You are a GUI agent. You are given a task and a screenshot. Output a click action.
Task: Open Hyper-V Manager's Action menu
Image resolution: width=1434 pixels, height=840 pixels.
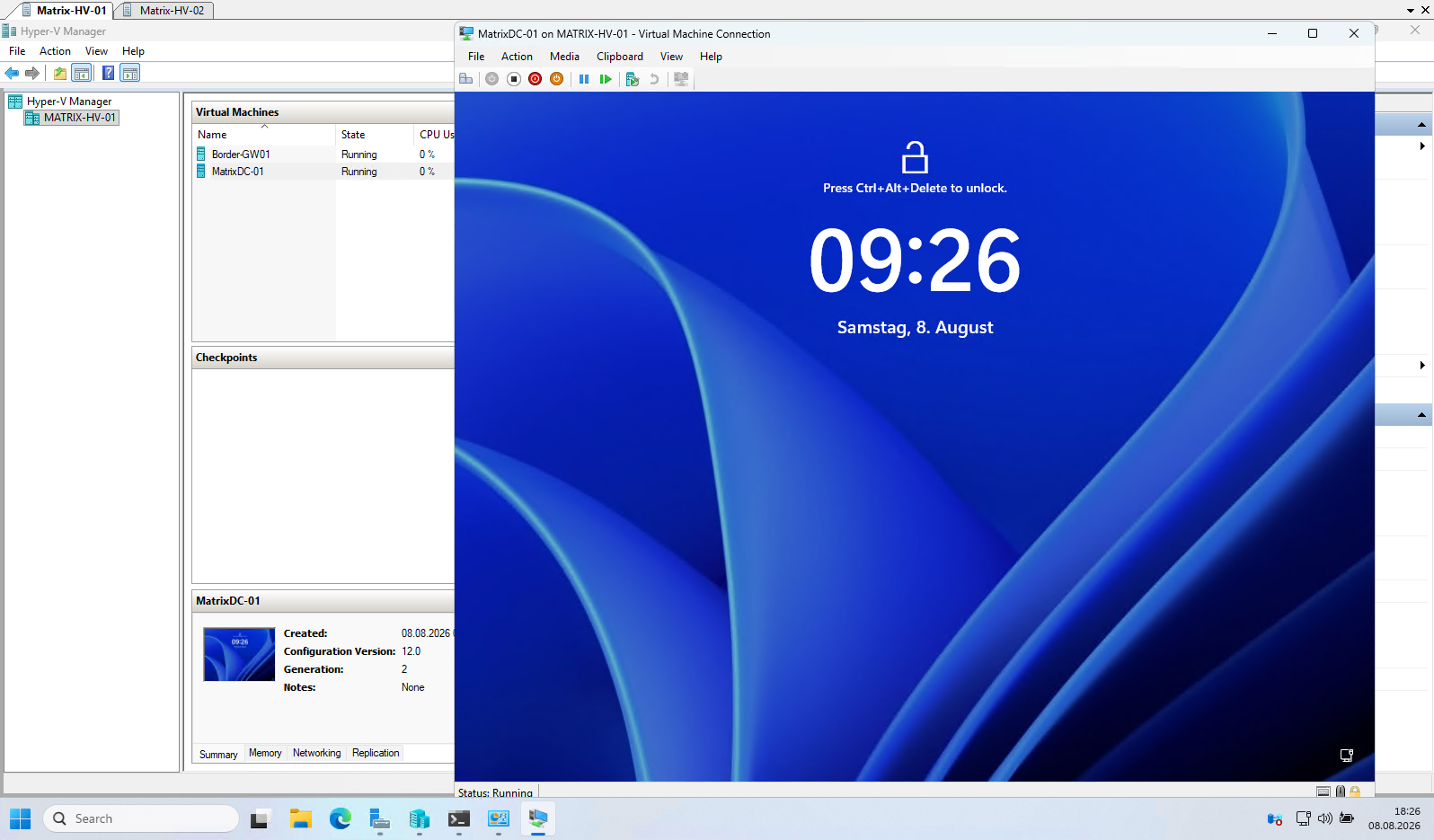[55, 51]
